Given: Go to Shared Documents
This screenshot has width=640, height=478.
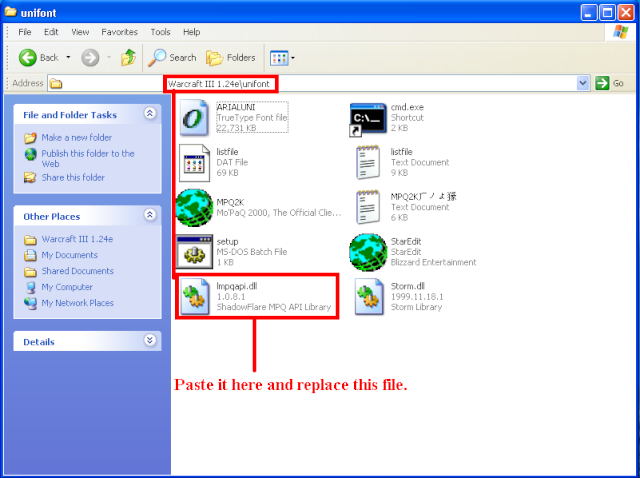Looking at the screenshot, I should [78, 271].
